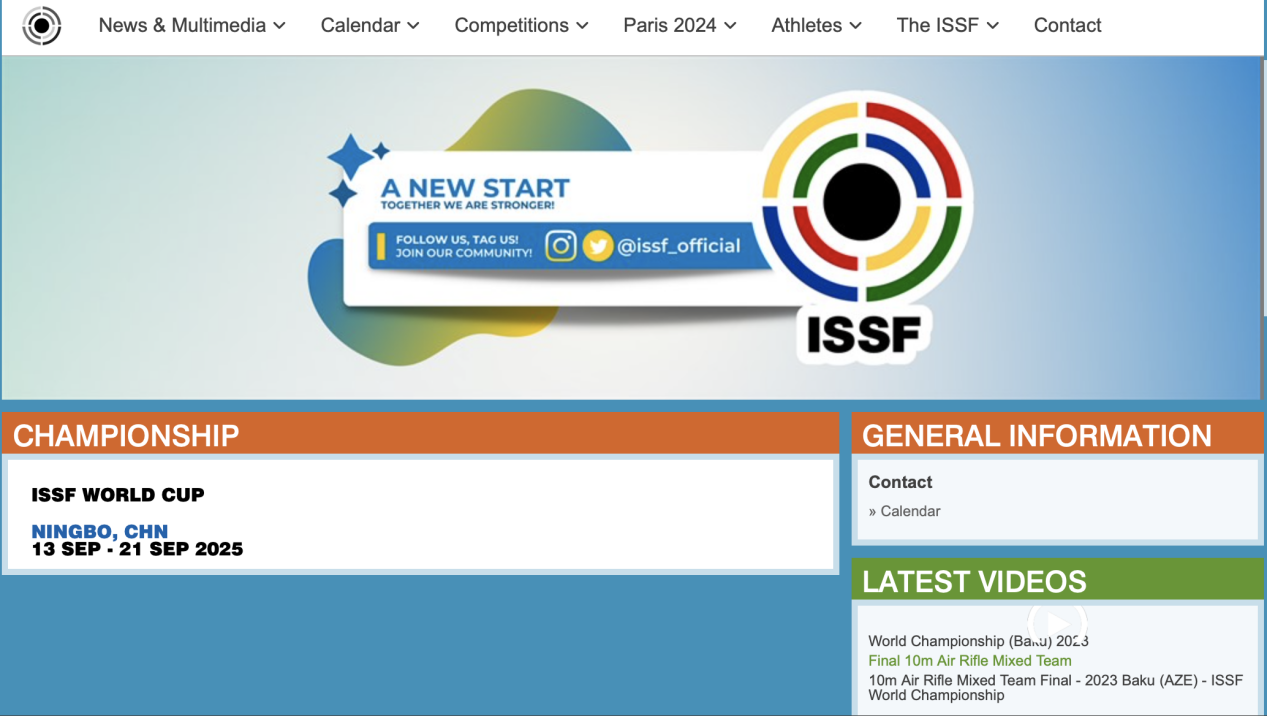The image size is (1267, 716).
Task: Click the Calendar link under General Information
Action: (910, 511)
